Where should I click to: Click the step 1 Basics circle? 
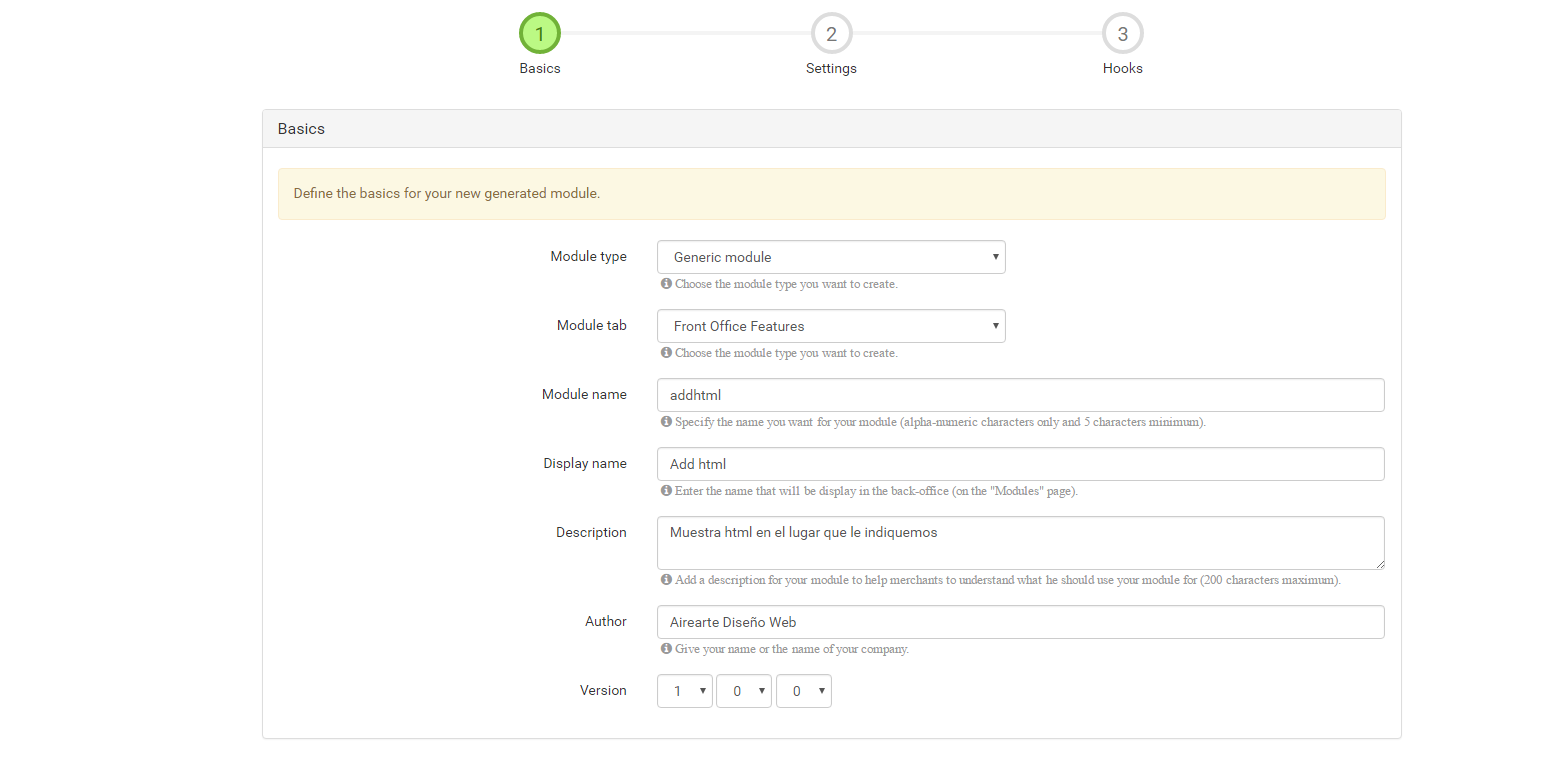click(540, 34)
